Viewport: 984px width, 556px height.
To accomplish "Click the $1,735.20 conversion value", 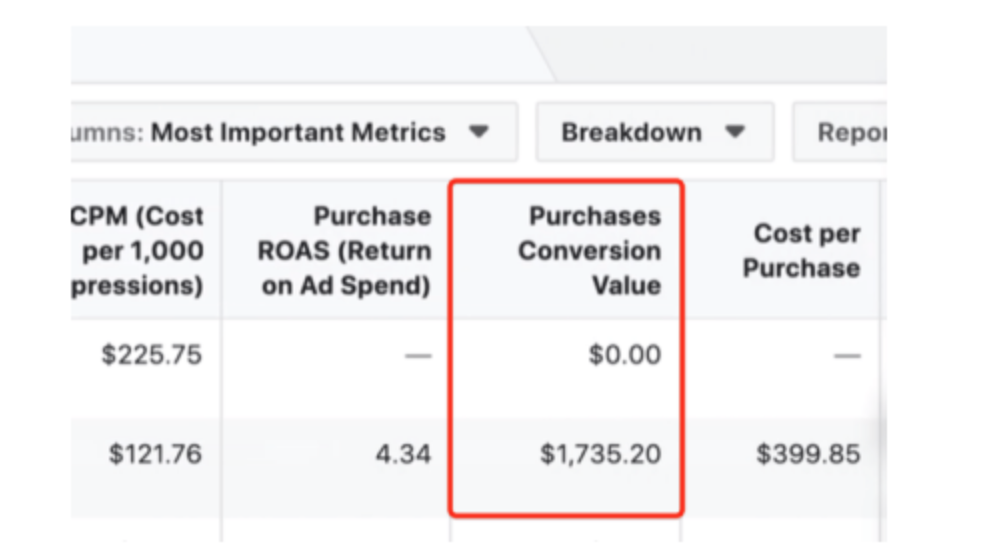I will tap(600, 455).
